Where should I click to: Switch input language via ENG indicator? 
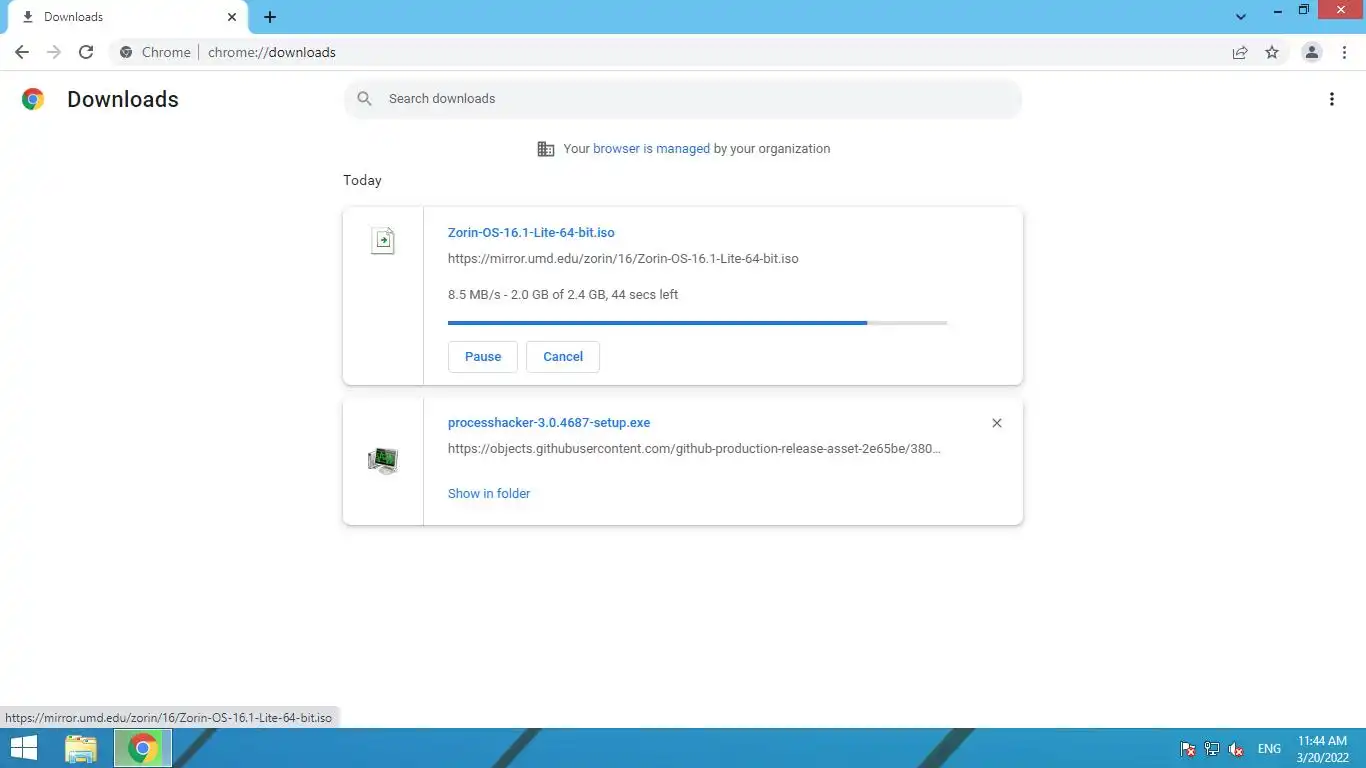[x=1269, y=748]
